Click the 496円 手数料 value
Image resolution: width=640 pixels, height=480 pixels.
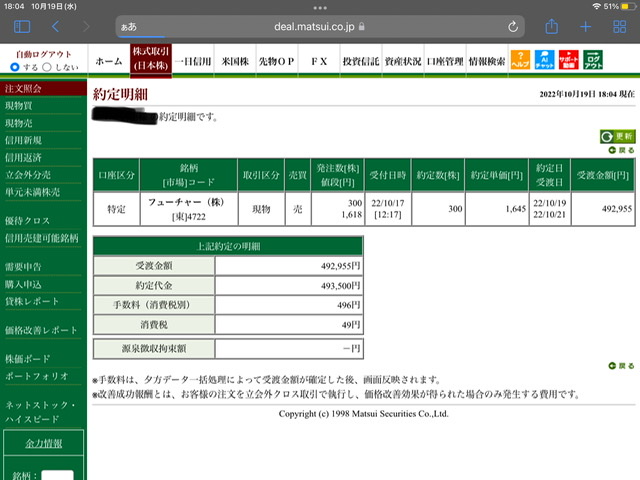coord(349,305)
